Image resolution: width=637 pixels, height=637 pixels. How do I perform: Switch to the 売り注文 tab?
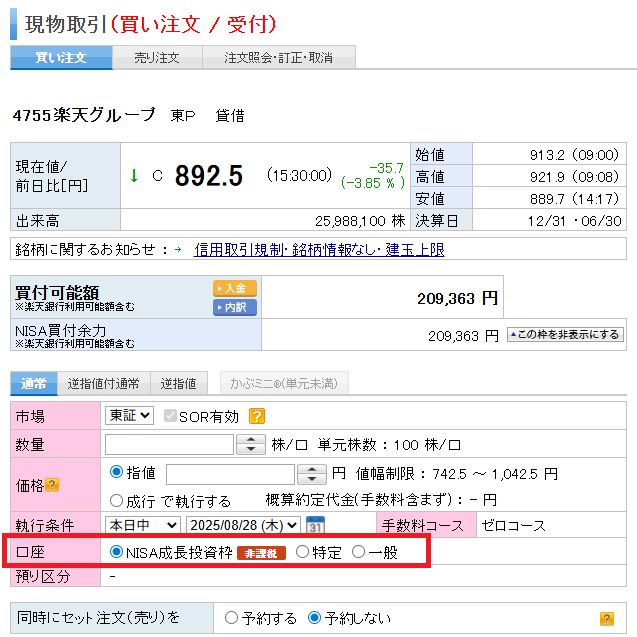click(x=157, y=58)
